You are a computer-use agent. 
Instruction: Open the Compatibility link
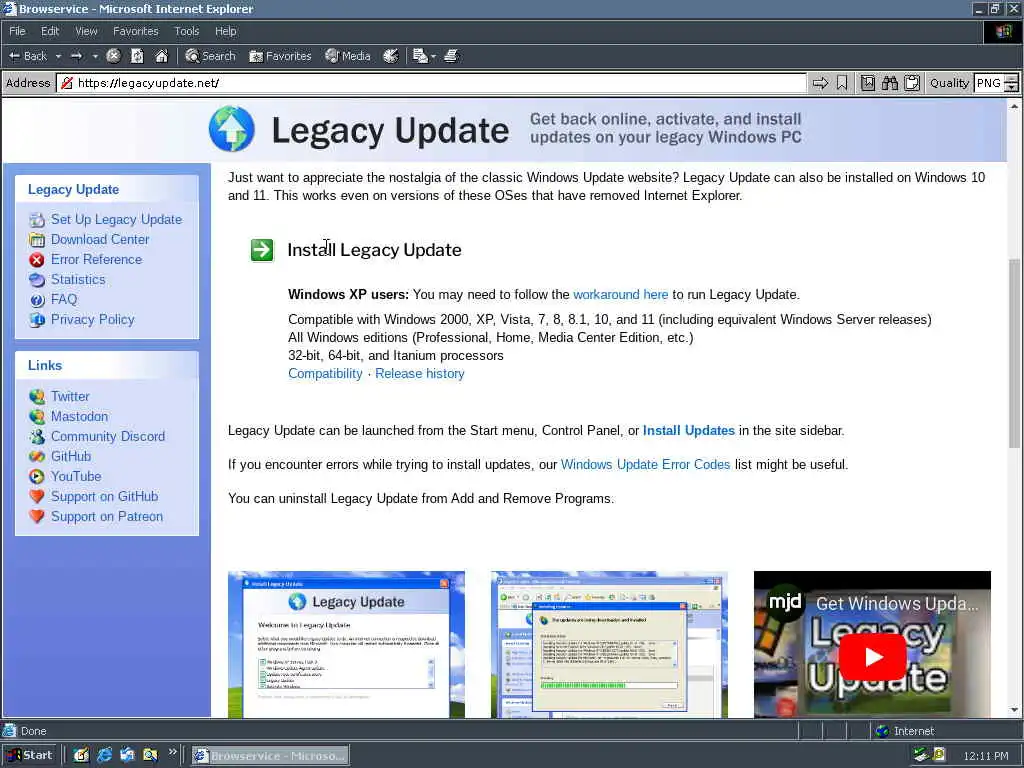click(x=325, y=374)
